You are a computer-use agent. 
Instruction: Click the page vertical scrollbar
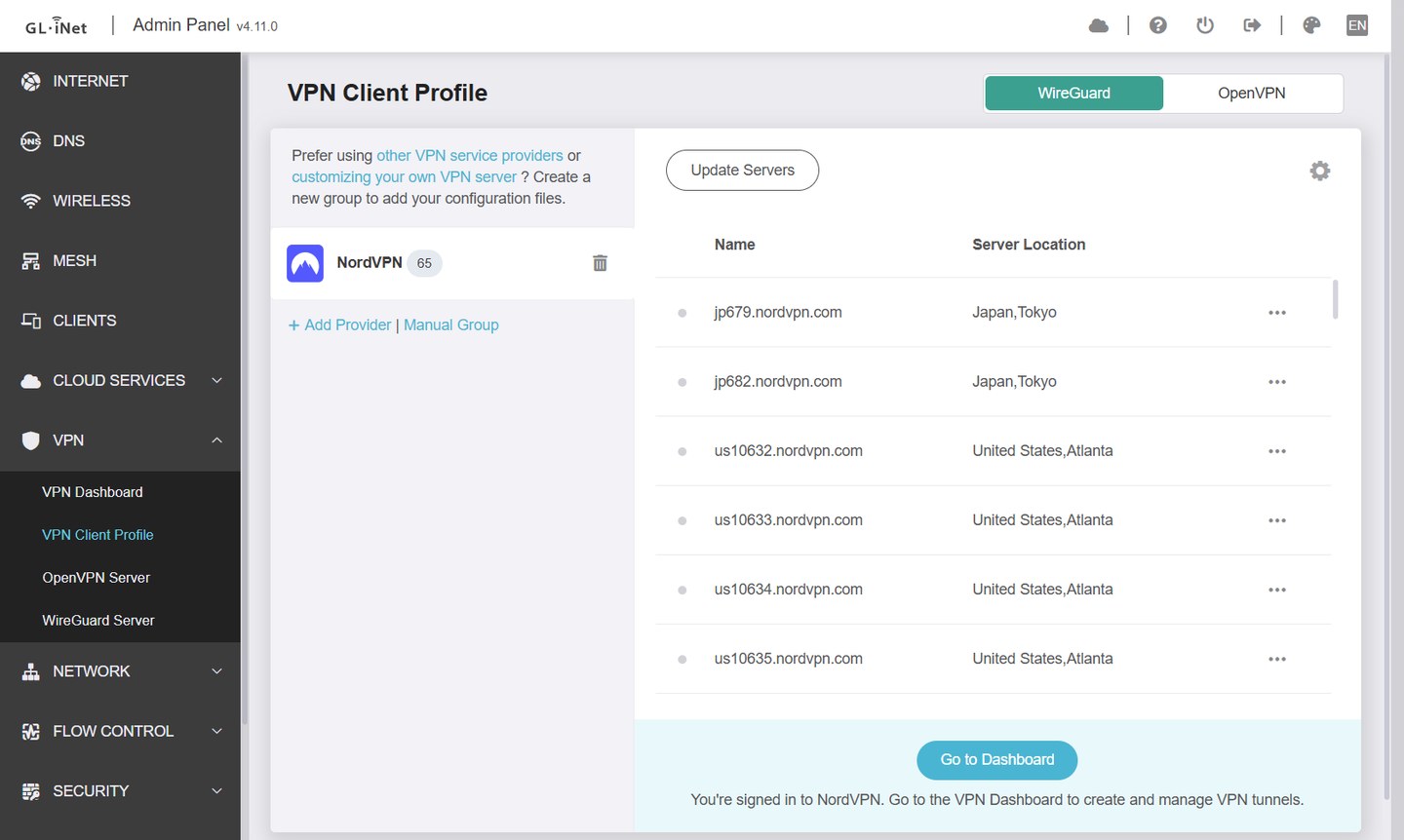coord(1387,427)
